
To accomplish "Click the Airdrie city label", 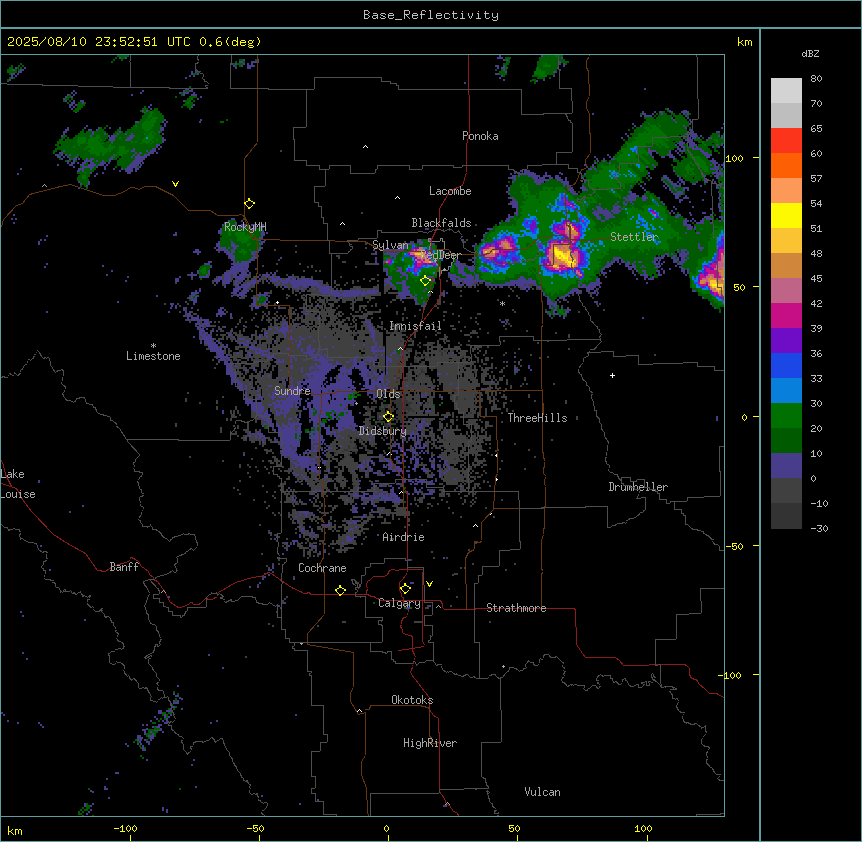I will [403, 537].
